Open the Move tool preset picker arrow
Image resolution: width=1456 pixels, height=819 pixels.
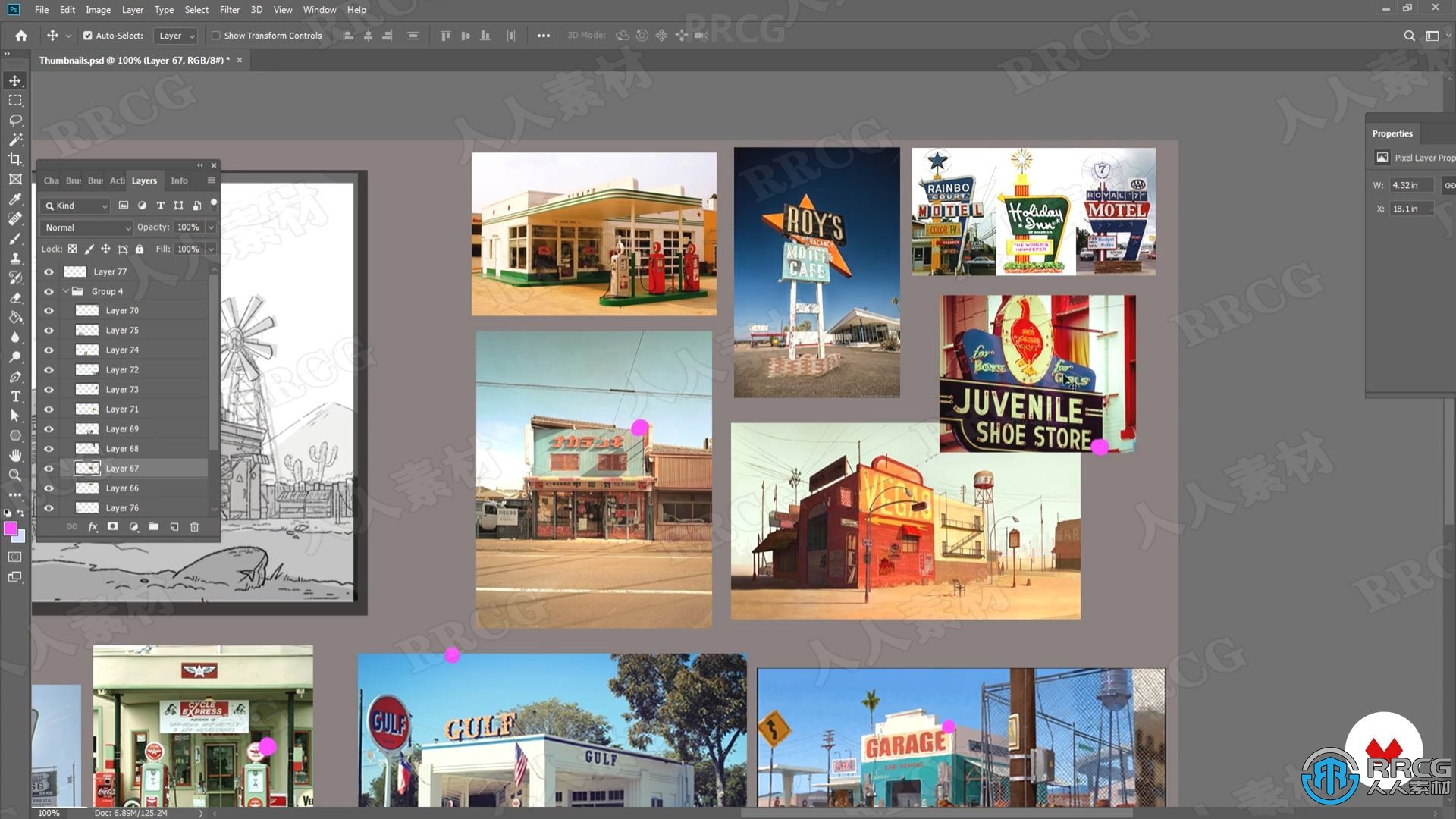pyautogui.click(x=68, y=36)
